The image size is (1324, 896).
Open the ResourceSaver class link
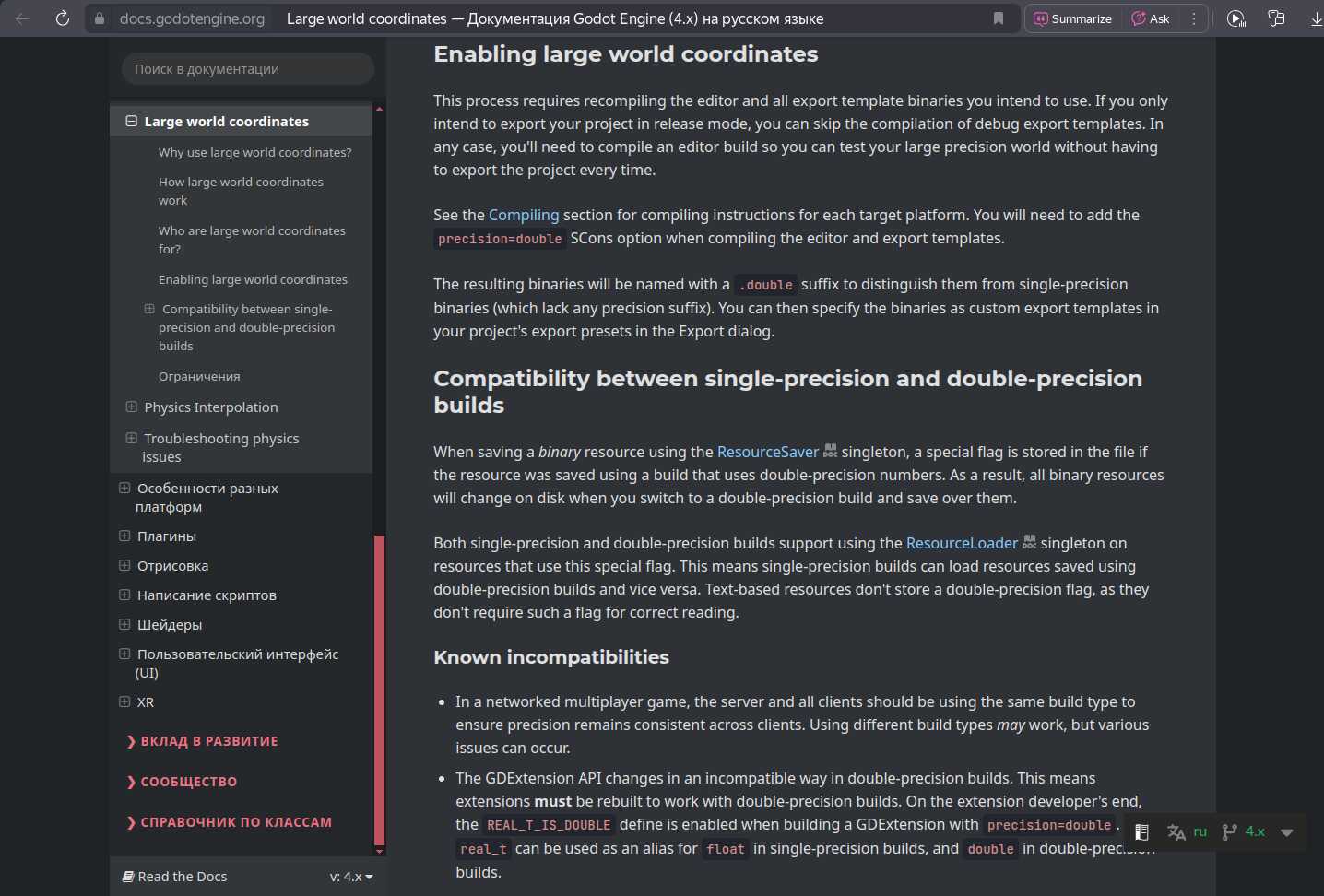click(768, 452)
